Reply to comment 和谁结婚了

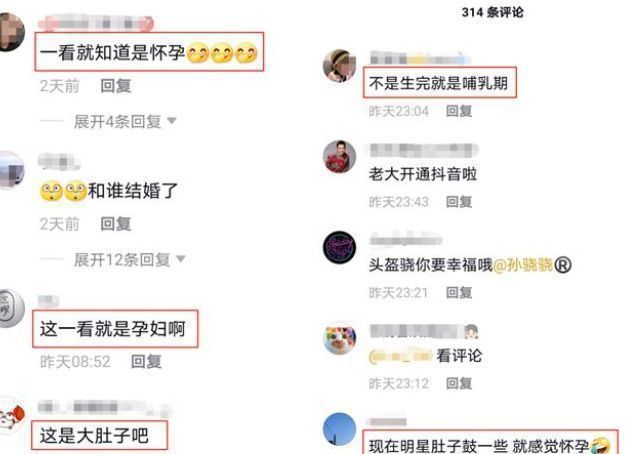pyautogui.click(x=116, y=224)
